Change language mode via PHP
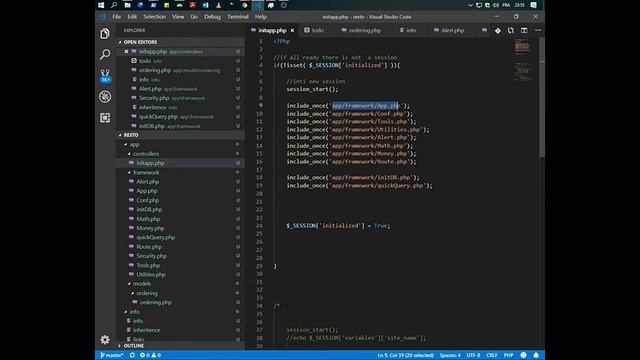Image resolution: width=640 pixels, height=360 pixels. [509, 355]
